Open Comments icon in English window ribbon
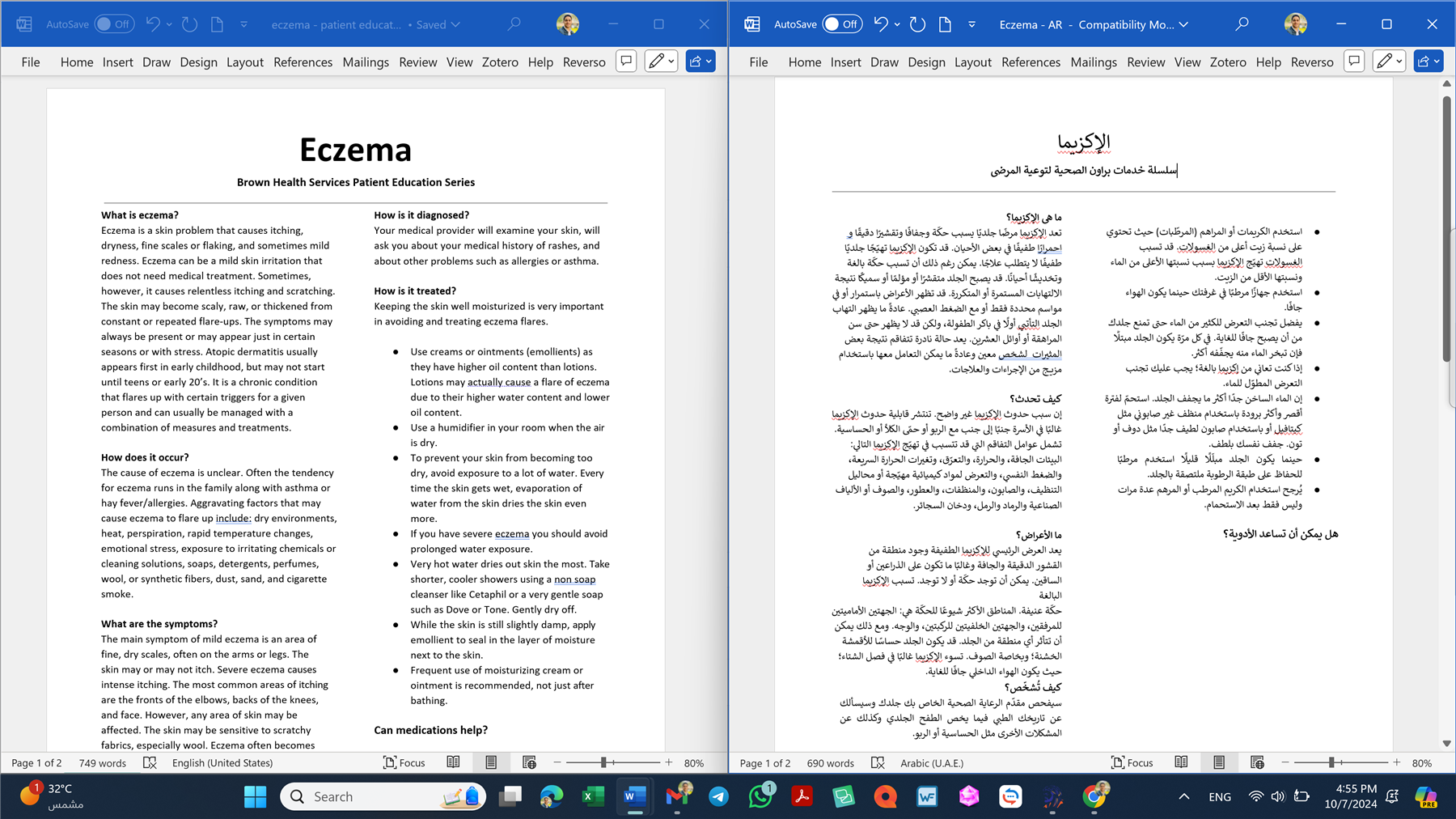This screenshot has width=1456, height=819. coord(626,61)
